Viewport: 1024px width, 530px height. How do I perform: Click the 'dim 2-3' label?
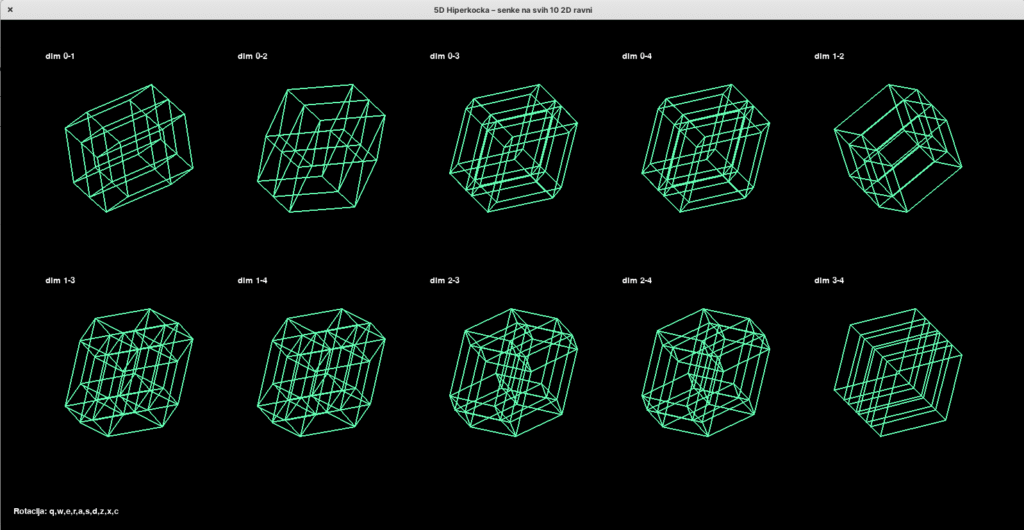[445, 281]
